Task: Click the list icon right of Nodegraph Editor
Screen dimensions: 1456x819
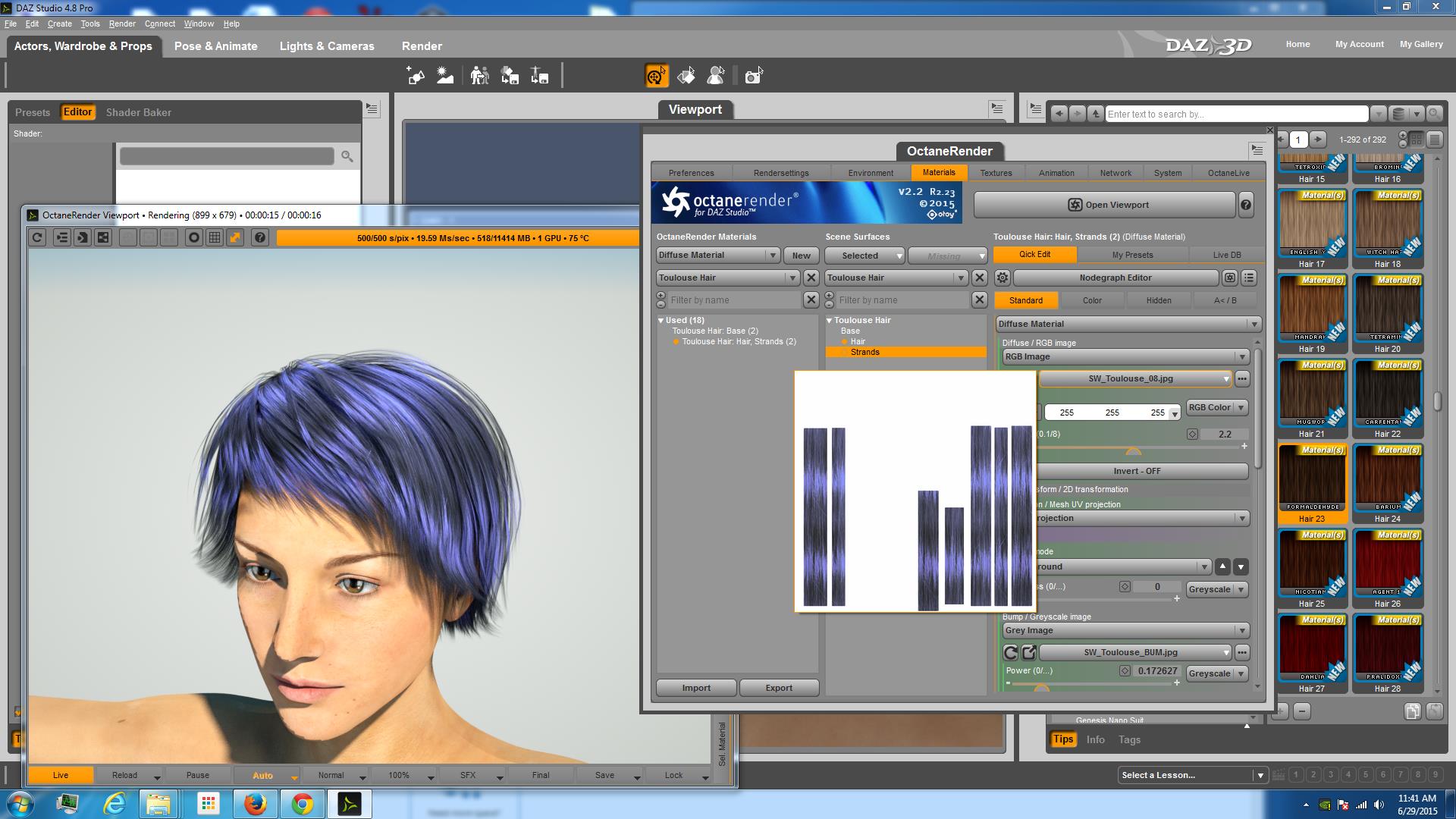Action: coord(1249,278)
